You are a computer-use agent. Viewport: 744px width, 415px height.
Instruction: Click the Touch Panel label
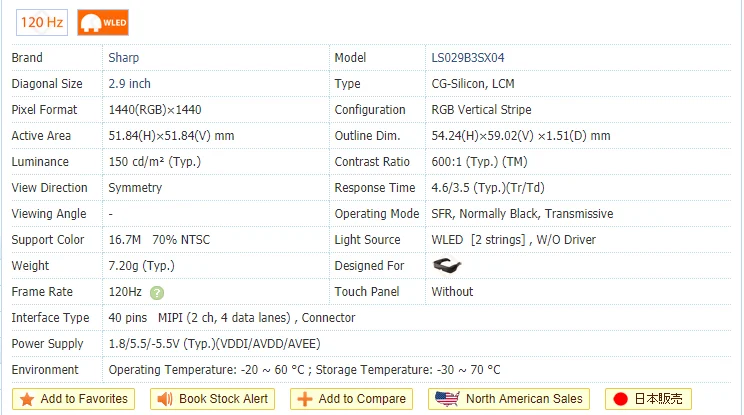click(x=367, y=292)
